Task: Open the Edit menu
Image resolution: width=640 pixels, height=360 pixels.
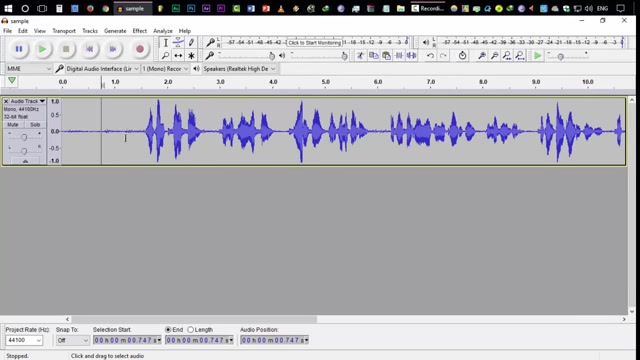Action: tap(23, 31)
